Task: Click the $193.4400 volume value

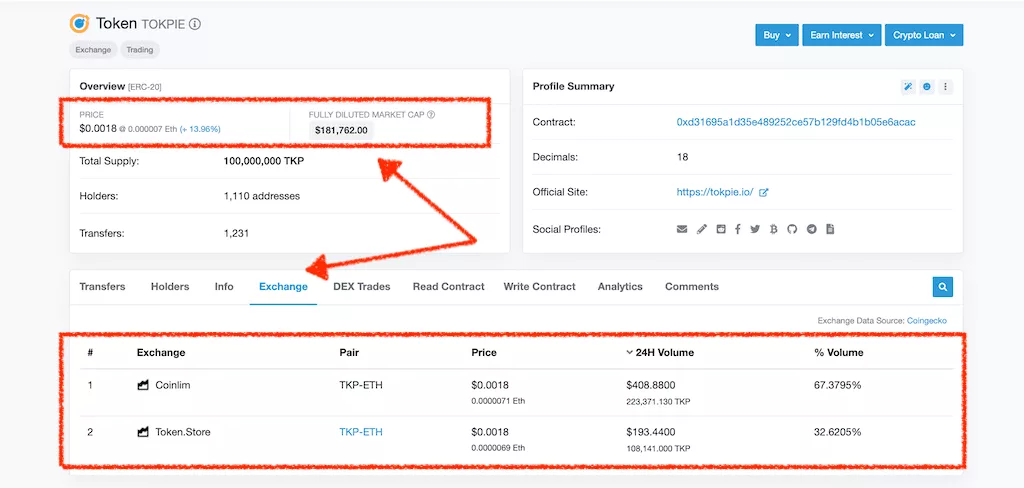Action: click(650, 432)
